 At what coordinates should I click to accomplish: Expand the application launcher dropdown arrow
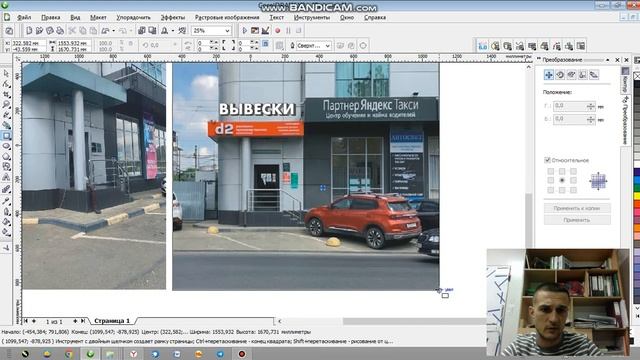[173, 31]
